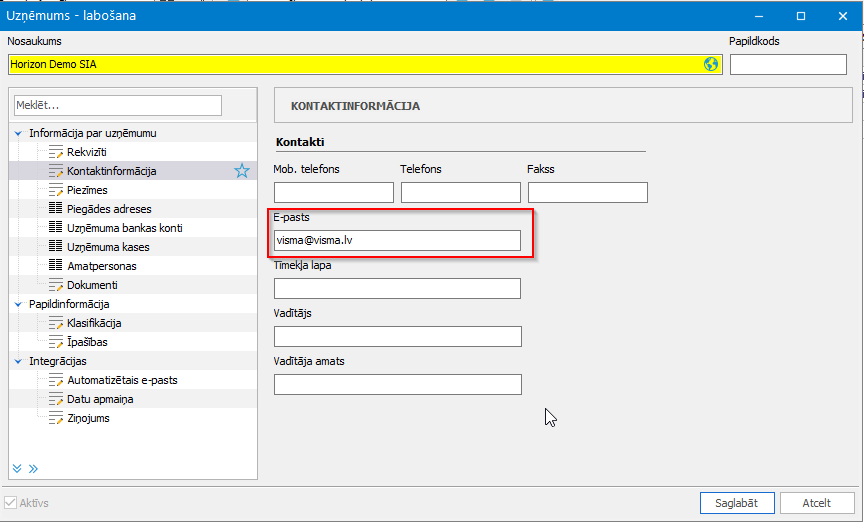Minimize the Uzņēmums - labošana window

coord(759,16)
